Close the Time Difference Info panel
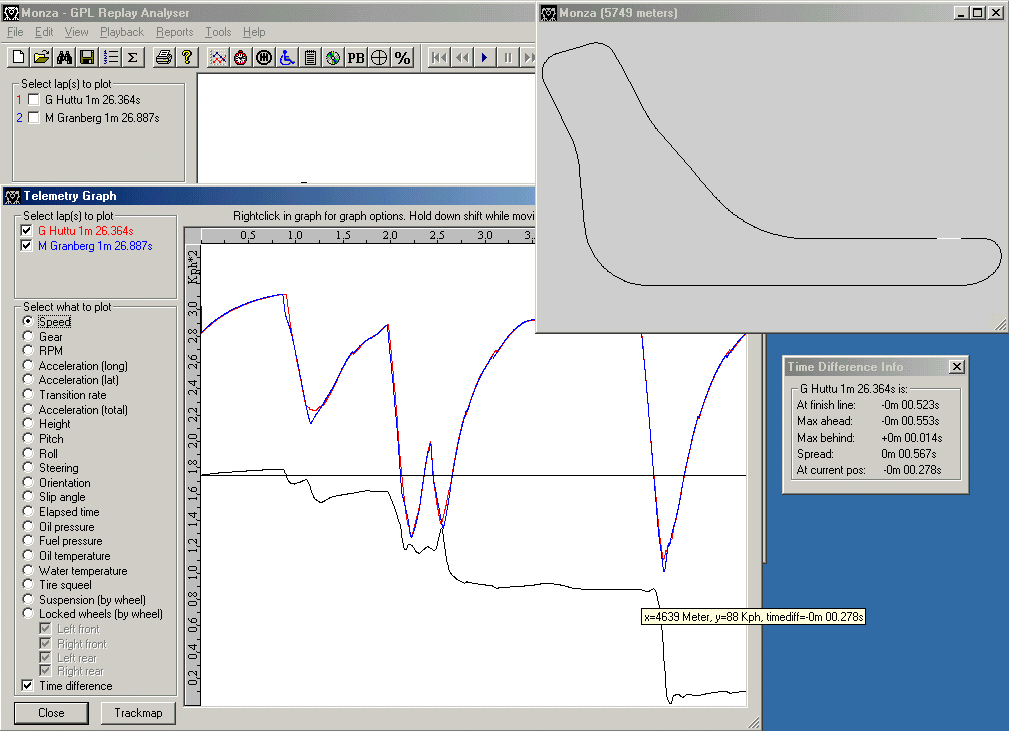Screen dimensions: 1009x731 956,367
